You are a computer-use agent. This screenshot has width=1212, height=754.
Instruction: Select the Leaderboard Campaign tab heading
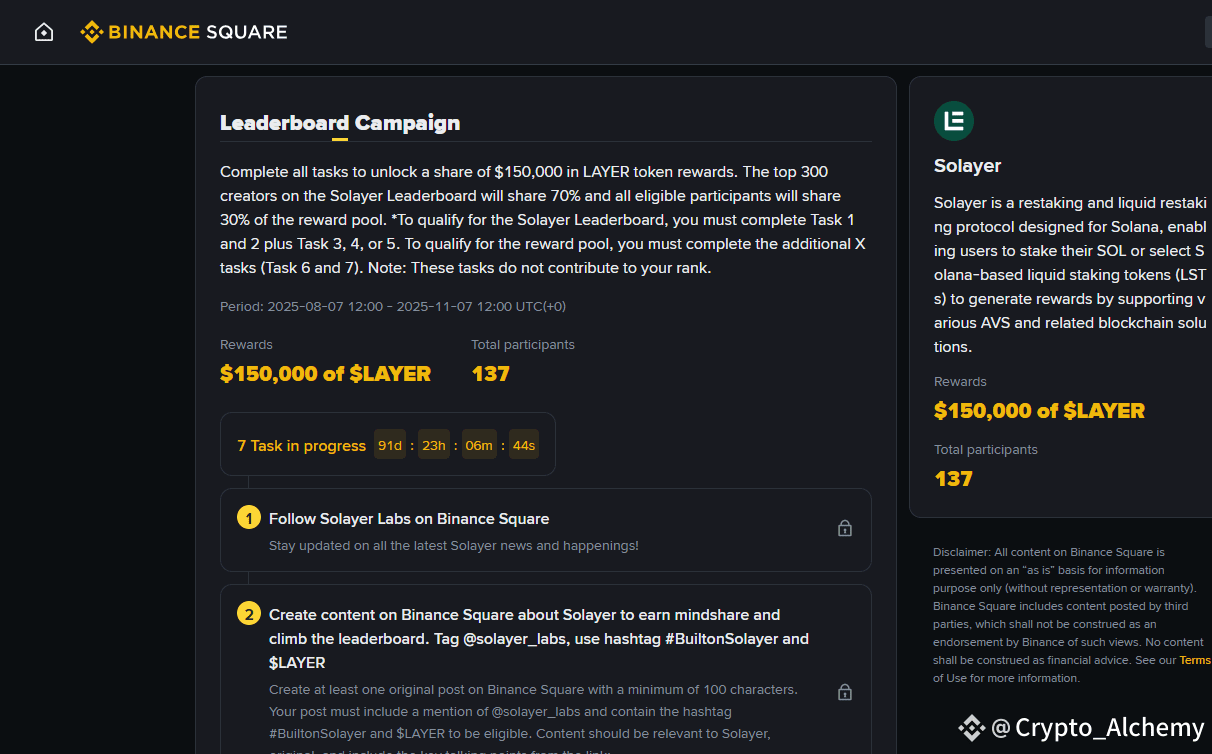click(340, 123)
